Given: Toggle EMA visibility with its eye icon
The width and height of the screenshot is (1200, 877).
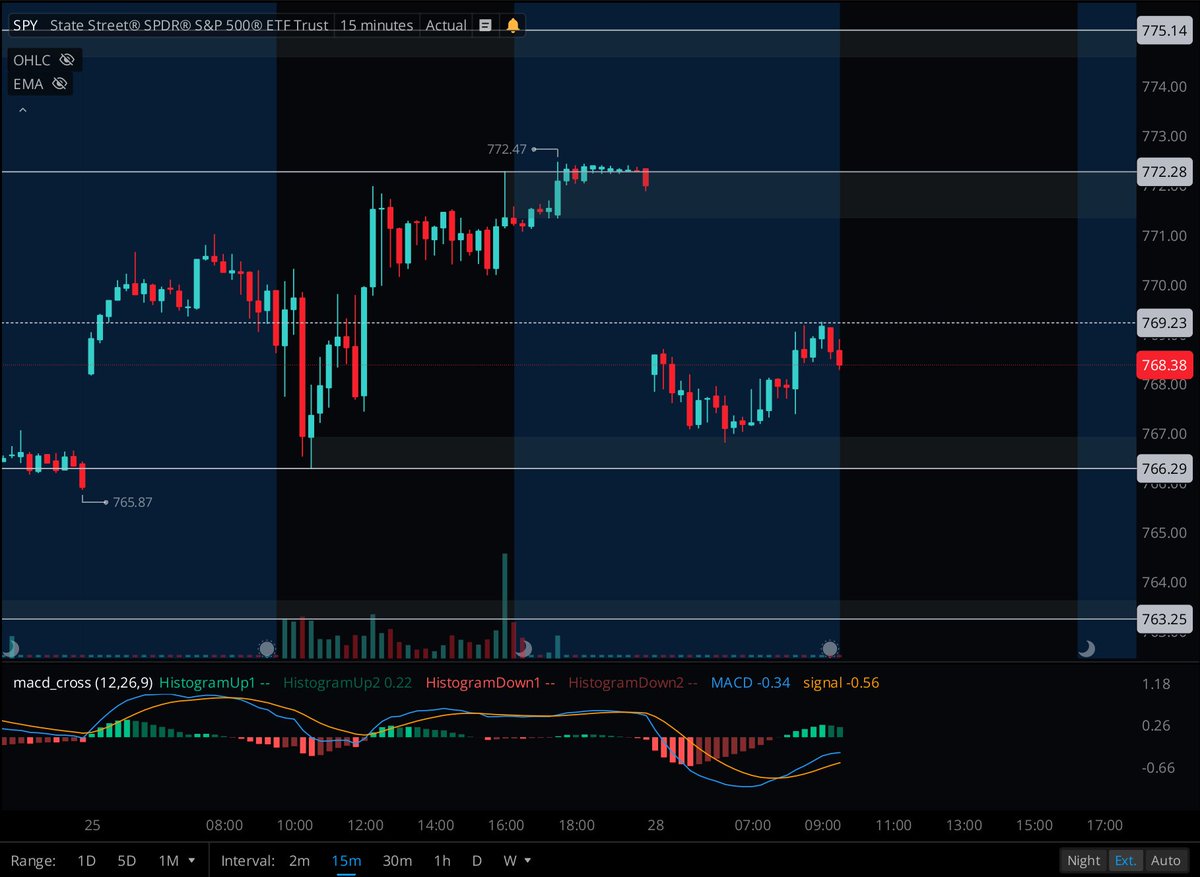Looking at the screenshot, I should point(60,84).
